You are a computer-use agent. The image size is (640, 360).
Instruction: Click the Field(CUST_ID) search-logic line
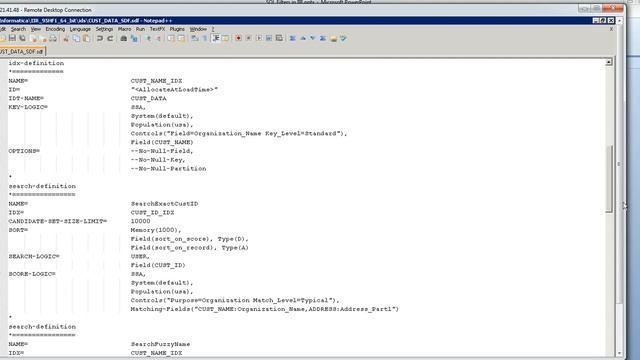click(158, 265)
